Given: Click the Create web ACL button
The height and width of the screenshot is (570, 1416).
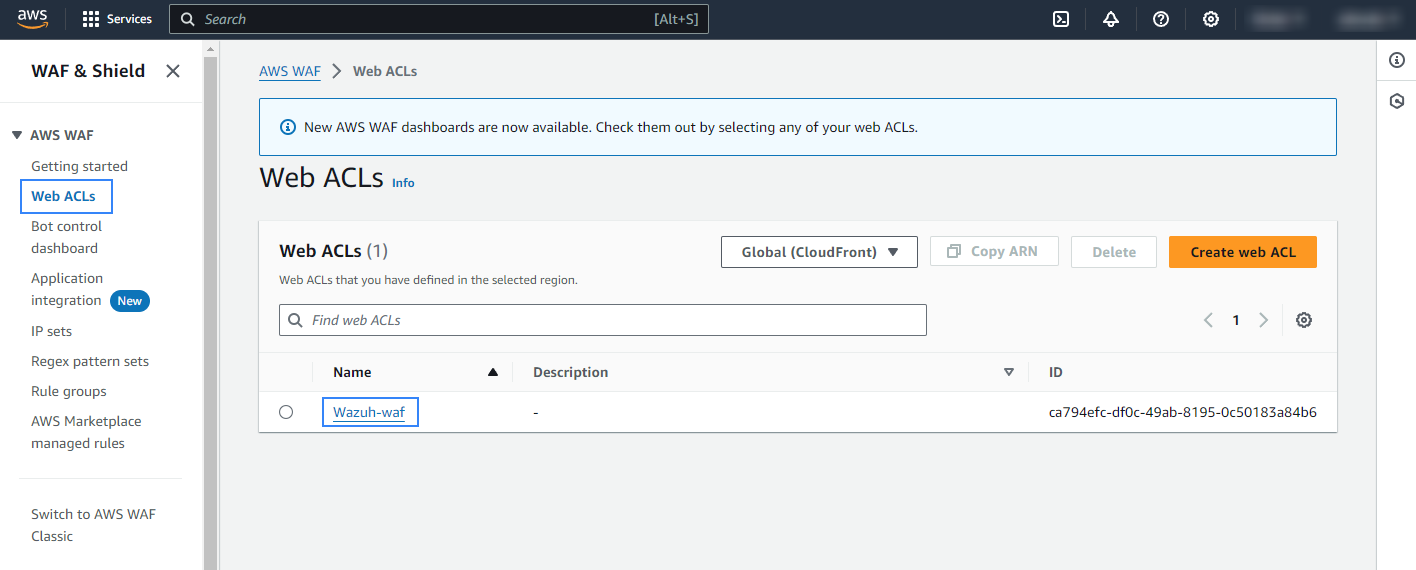Looking at the screenshot, I should tap(1242, 252).
